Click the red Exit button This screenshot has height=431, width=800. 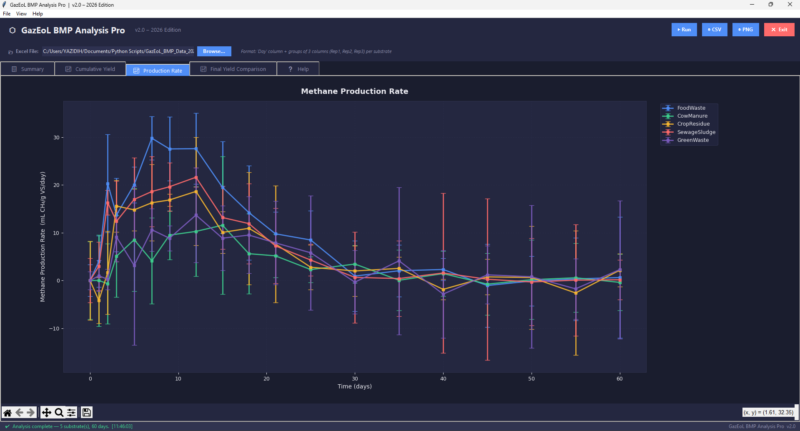point(778,30)
